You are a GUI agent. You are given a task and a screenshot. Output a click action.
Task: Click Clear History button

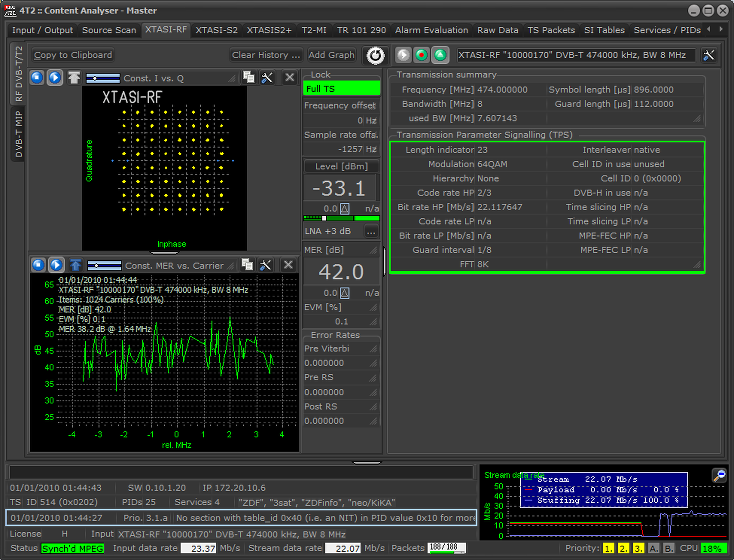266,55
